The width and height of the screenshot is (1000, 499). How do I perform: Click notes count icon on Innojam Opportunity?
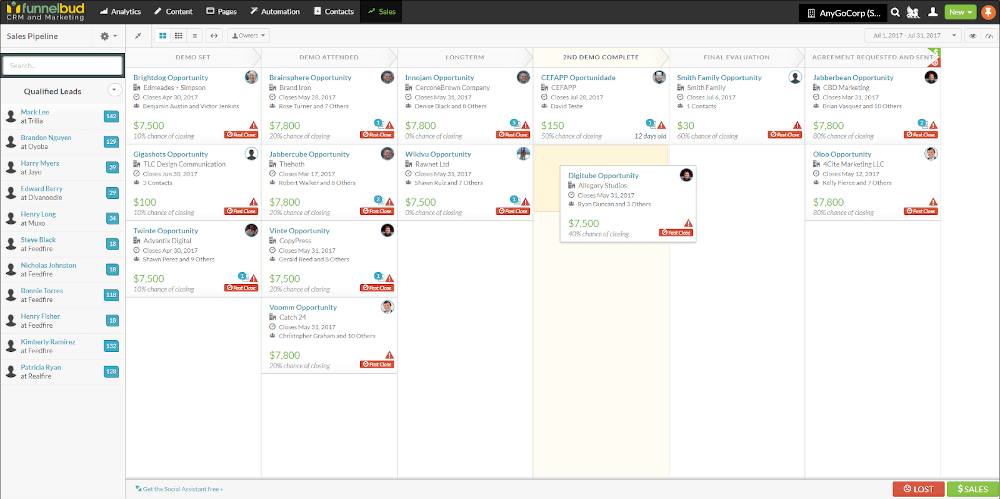[x=514, y=124]
